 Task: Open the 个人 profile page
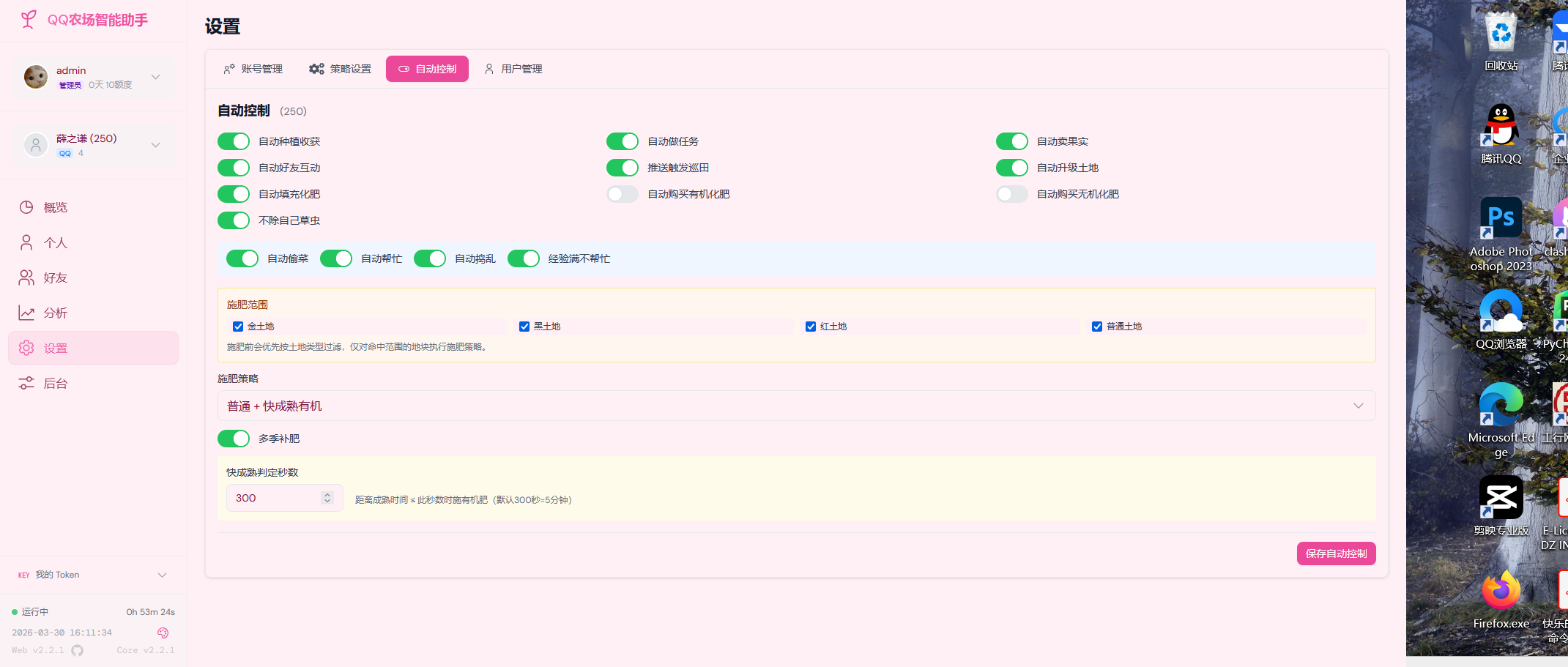[x=56, y=242]
